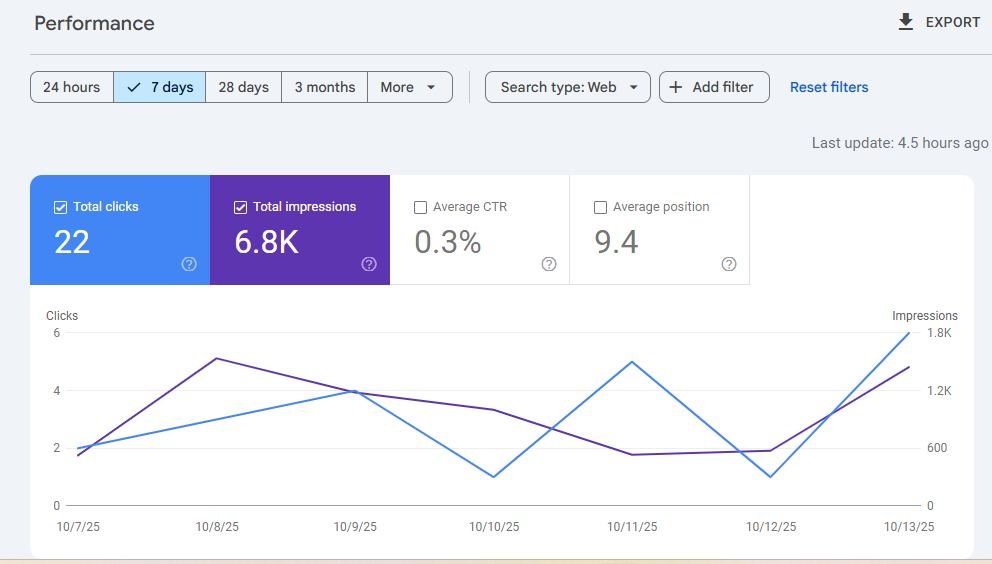Image resolution: width=992 pixels, height=564 pixels.
Task: Select the 24 hours date range
Action: [71, 87]
